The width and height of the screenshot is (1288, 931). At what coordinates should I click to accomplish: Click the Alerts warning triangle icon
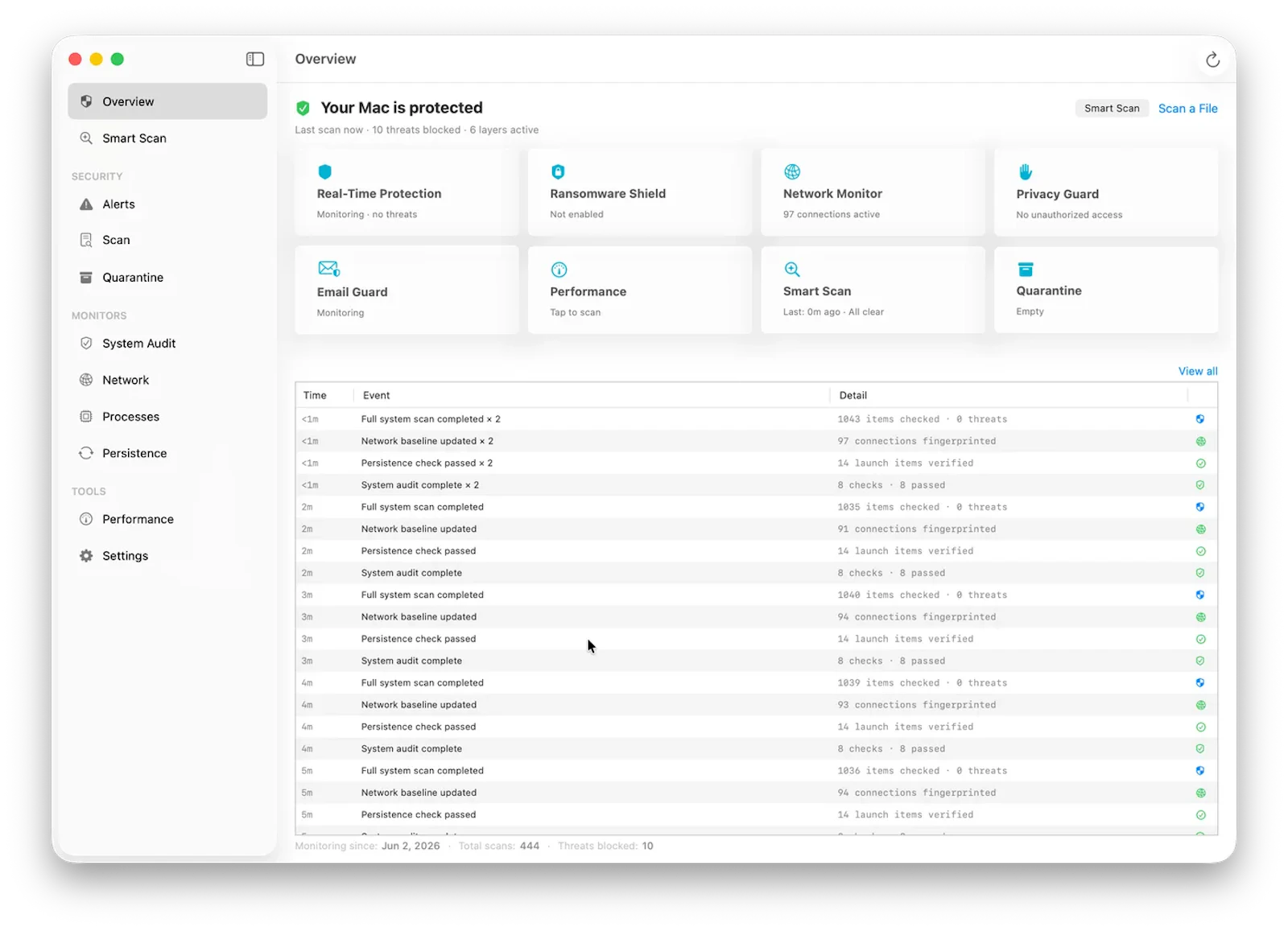(86, 204)
